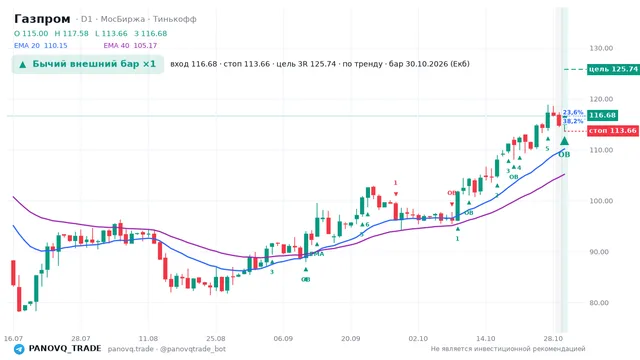Click the Не является инвестиционной рекомендацией disclaimer
The height and width of the screenshot is (360, 640).
[508, 349]
